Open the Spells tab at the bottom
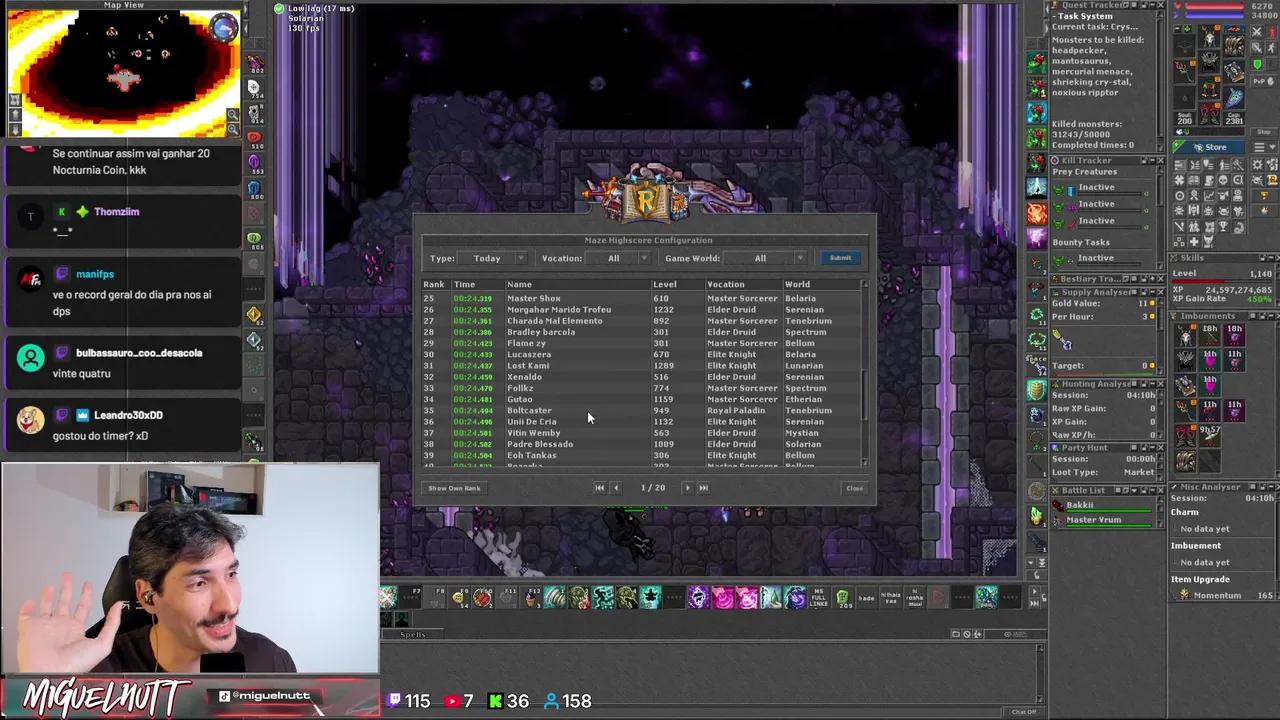 [413, 634]
